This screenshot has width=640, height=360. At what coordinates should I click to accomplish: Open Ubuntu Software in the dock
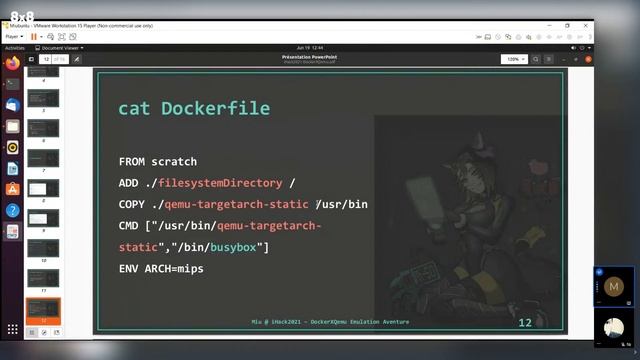13,189
